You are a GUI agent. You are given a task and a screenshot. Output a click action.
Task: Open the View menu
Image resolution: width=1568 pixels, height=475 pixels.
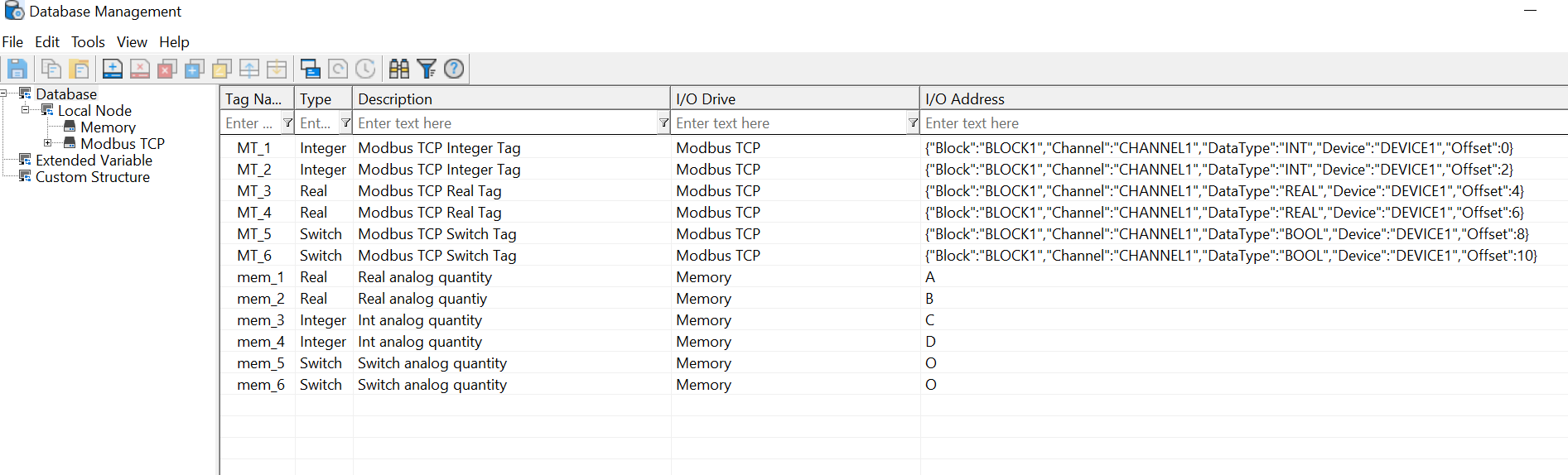coord(132,42)
